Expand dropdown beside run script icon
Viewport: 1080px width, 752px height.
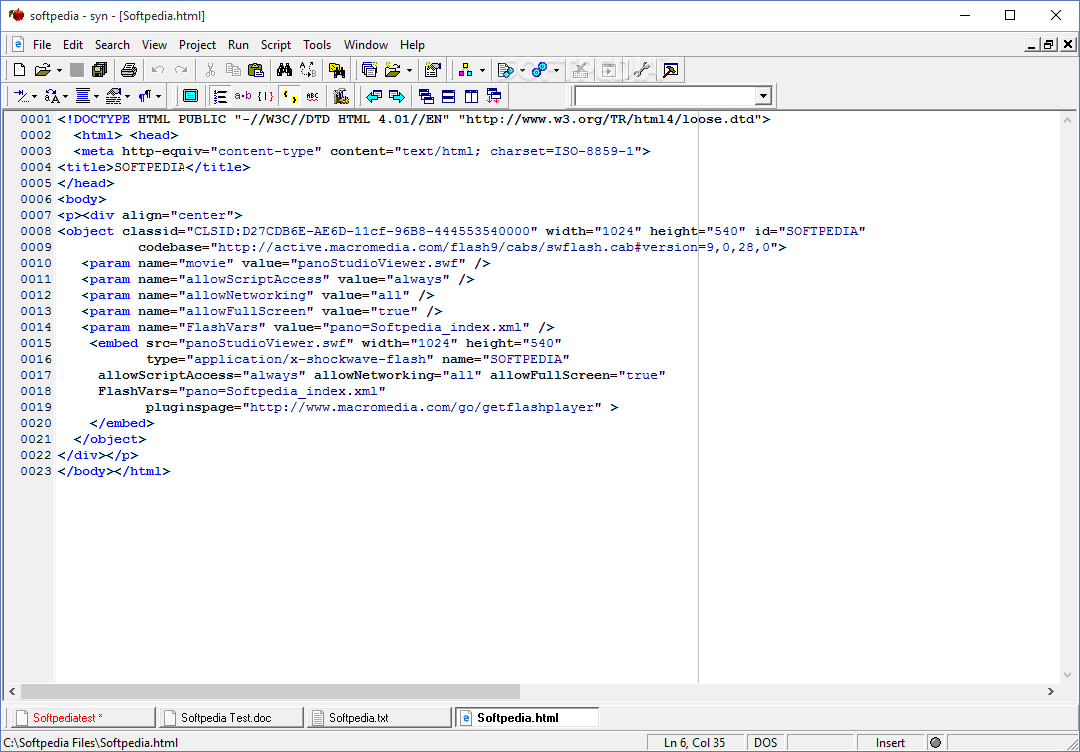click(x=522, y=70)
